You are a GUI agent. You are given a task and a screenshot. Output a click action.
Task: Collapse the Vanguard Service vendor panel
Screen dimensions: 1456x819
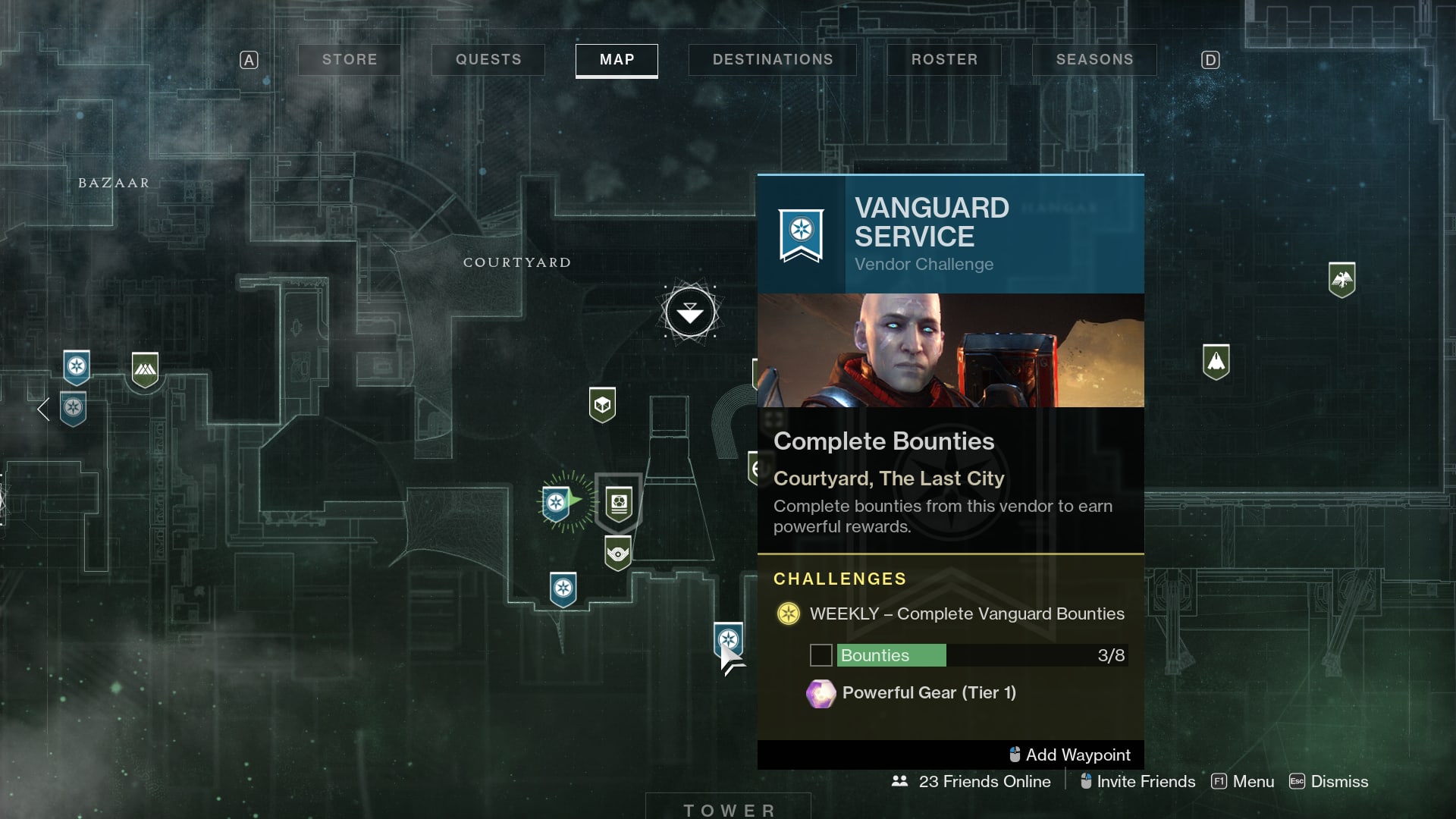click(1339, 781)
